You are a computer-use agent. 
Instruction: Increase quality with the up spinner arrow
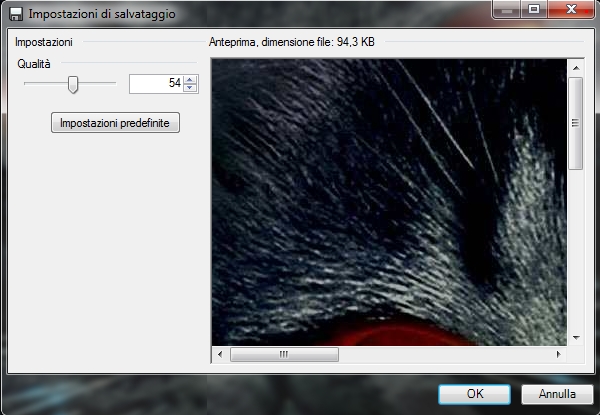click(190, 80)
